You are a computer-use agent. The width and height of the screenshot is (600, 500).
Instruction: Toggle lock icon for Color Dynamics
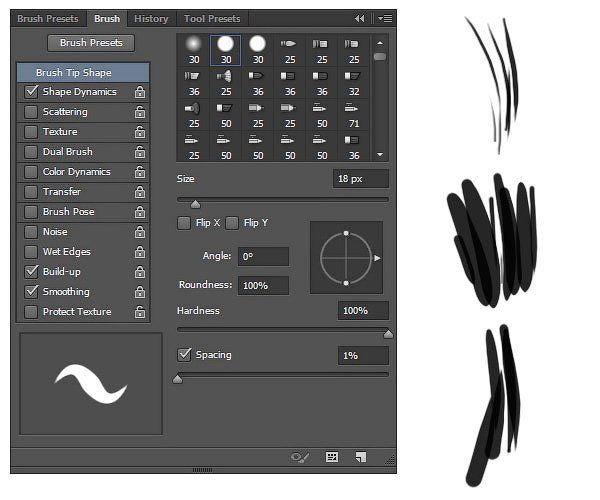point(140,172)
